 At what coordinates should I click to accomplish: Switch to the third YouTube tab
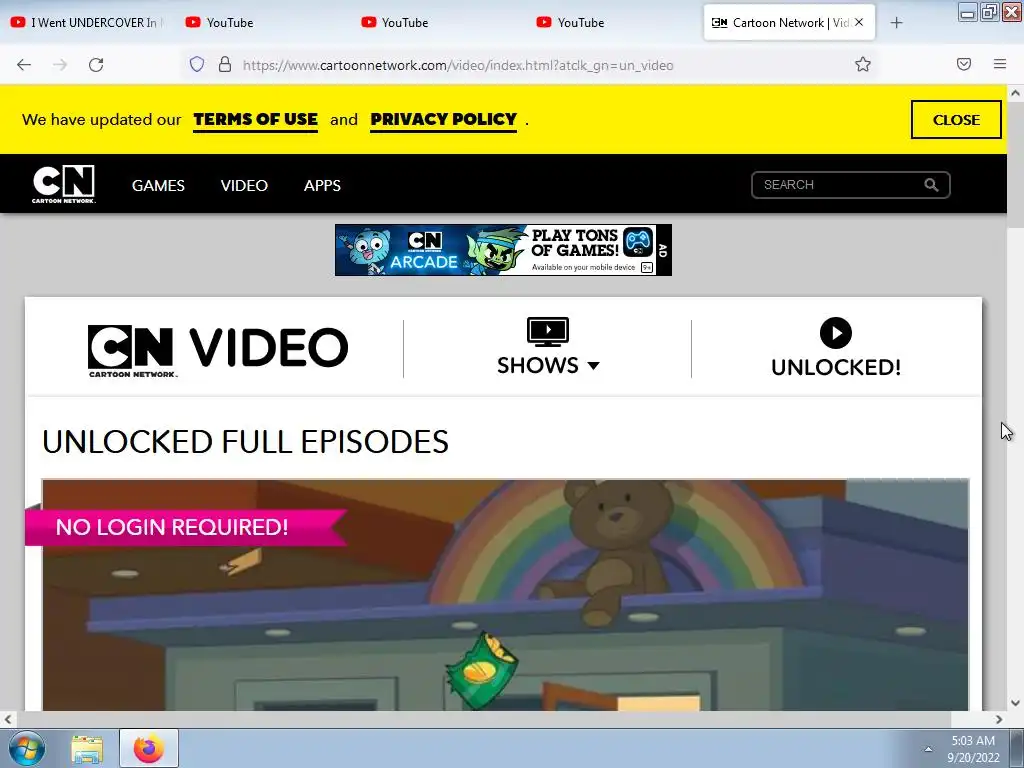tap(438, 23)
